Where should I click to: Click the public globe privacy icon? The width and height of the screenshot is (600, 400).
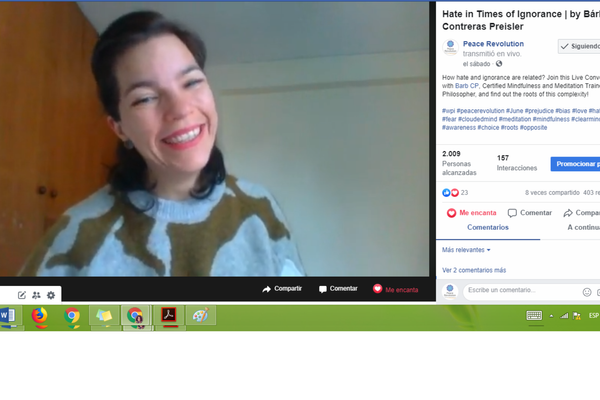[499, 64]
